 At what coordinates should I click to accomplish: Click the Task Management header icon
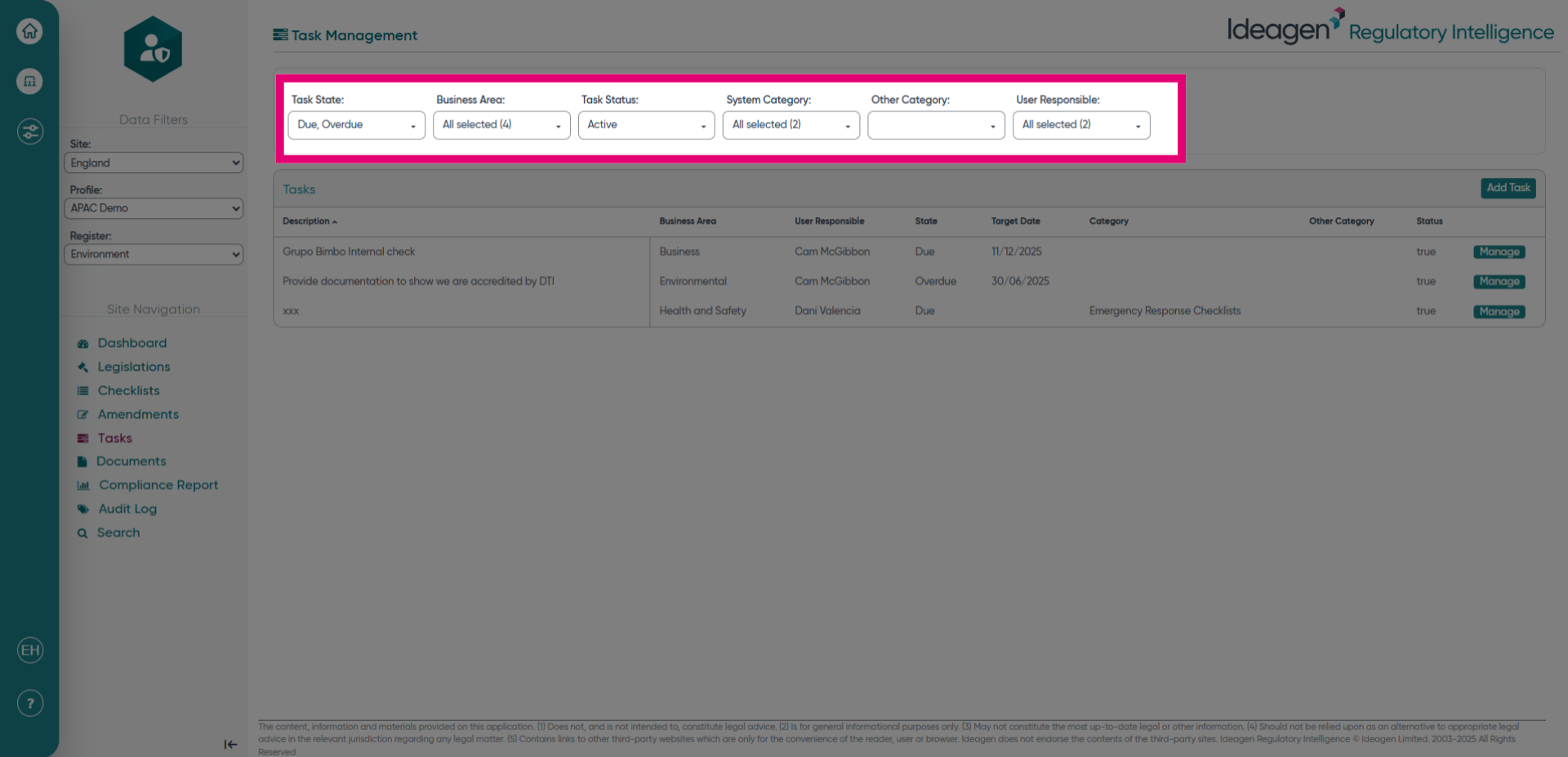pyautogui.click(x=280, y=34)
